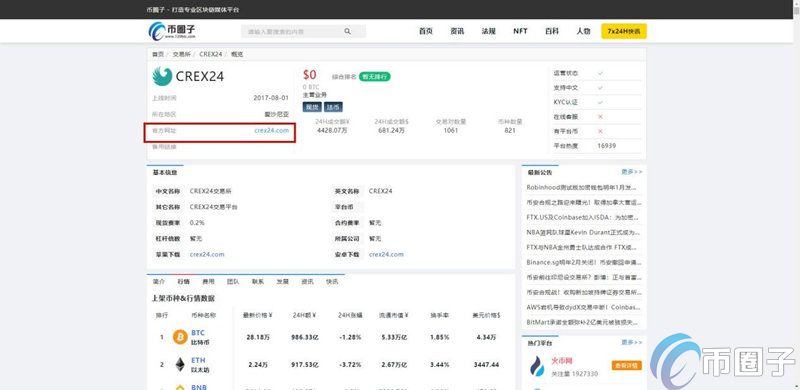The width and height of the screenshot is (800, 390).
Task: Open 更多>> beside 最新公告
Action: pyautogui.click(x=632, y=172)
